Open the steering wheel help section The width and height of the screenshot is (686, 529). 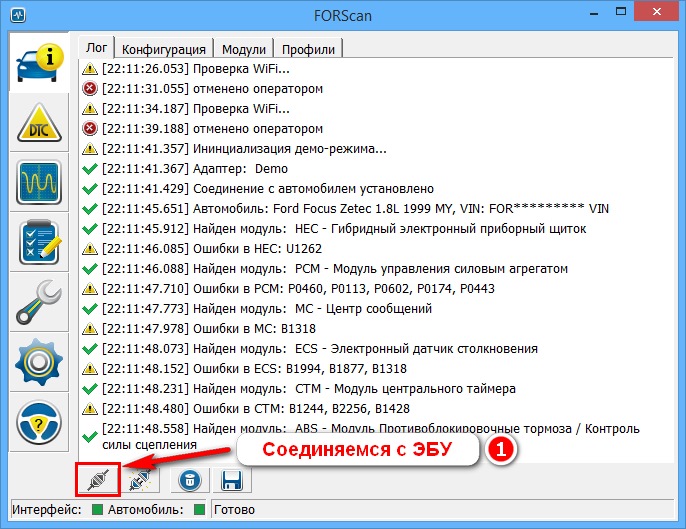click(39, 423)
